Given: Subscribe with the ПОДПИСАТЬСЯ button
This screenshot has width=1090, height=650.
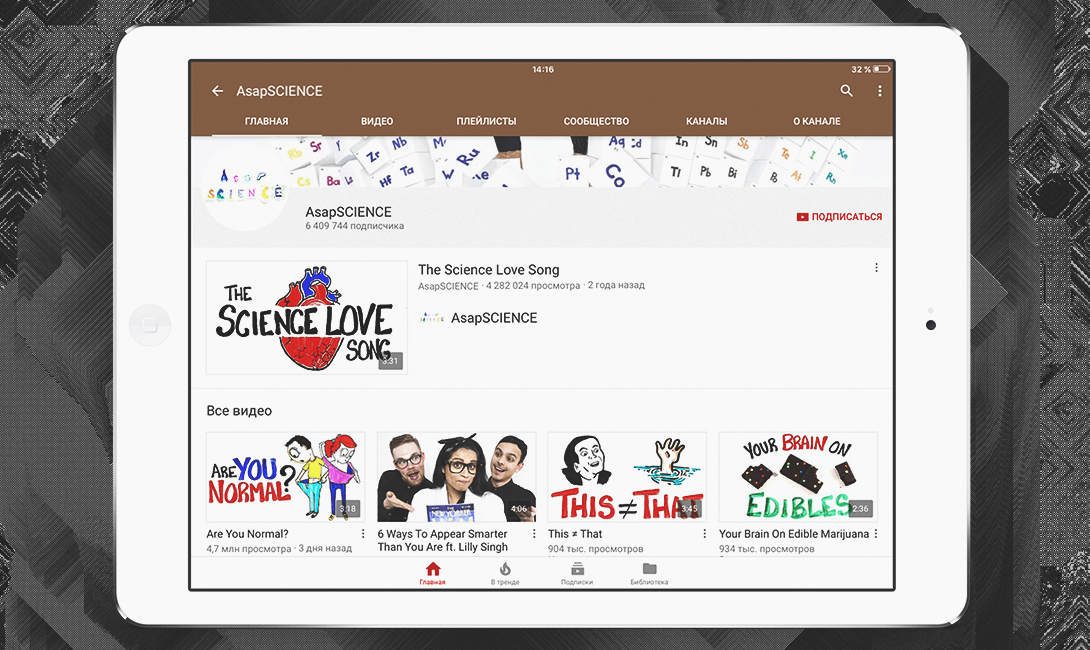Looking at the screenshot, I should [839, 217].
